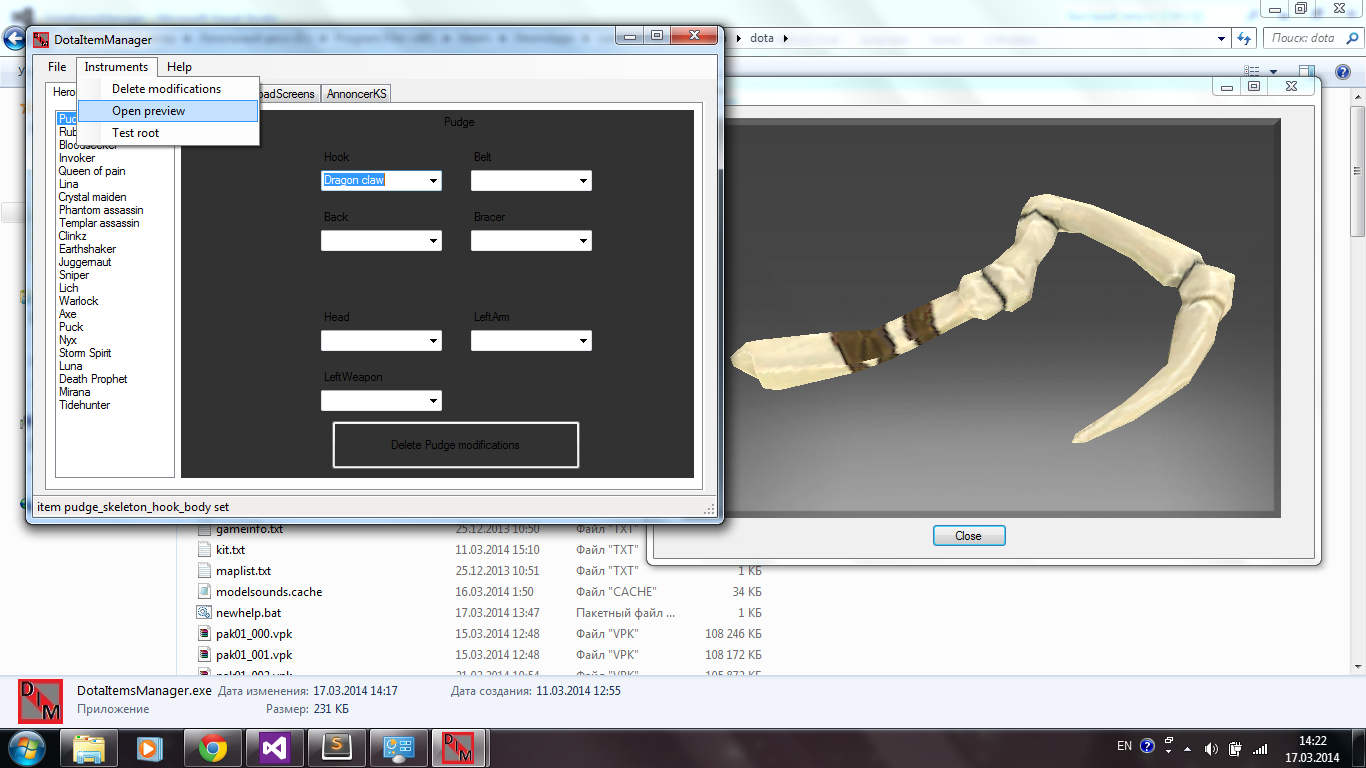Expand the Hook combo box arrow

433,181
